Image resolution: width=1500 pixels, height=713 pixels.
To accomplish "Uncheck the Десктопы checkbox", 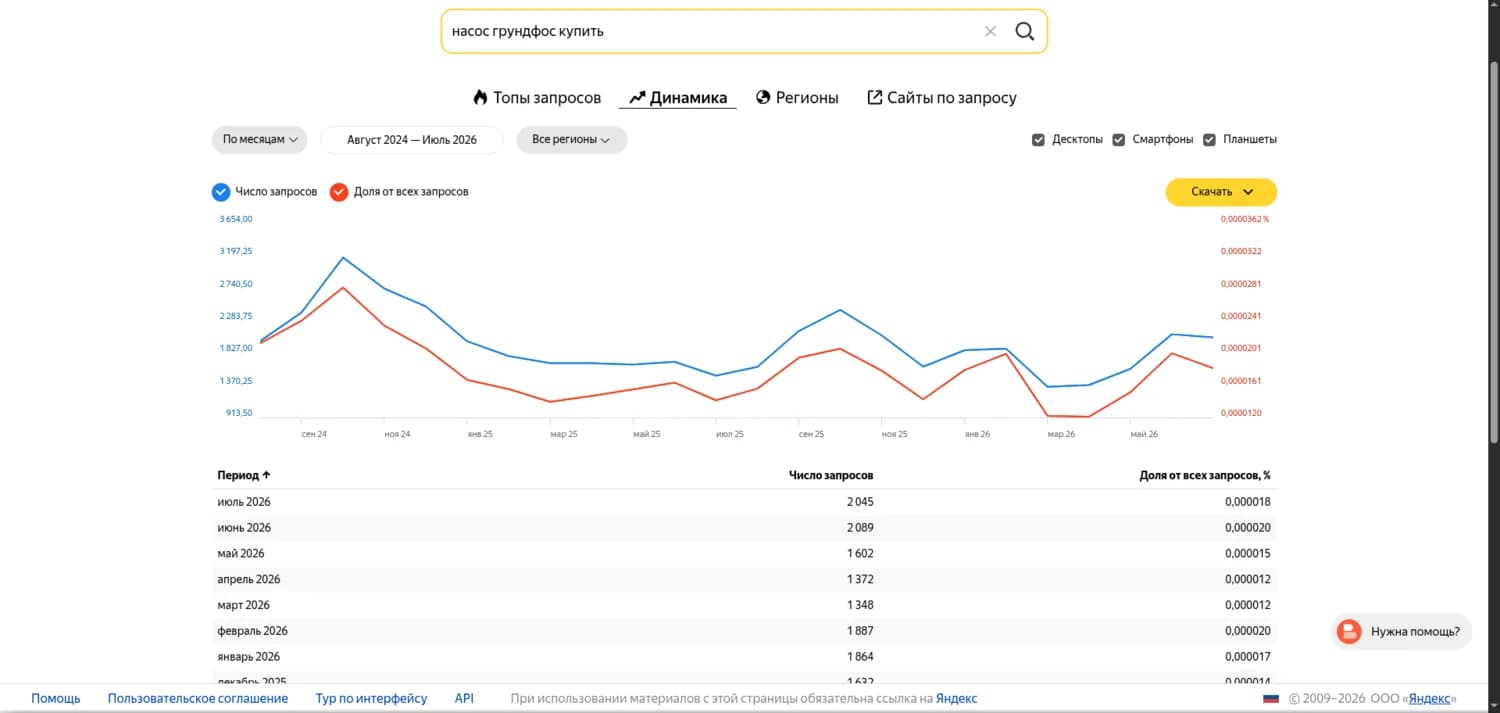I will pyautogui.click(x=1038, y=140).
